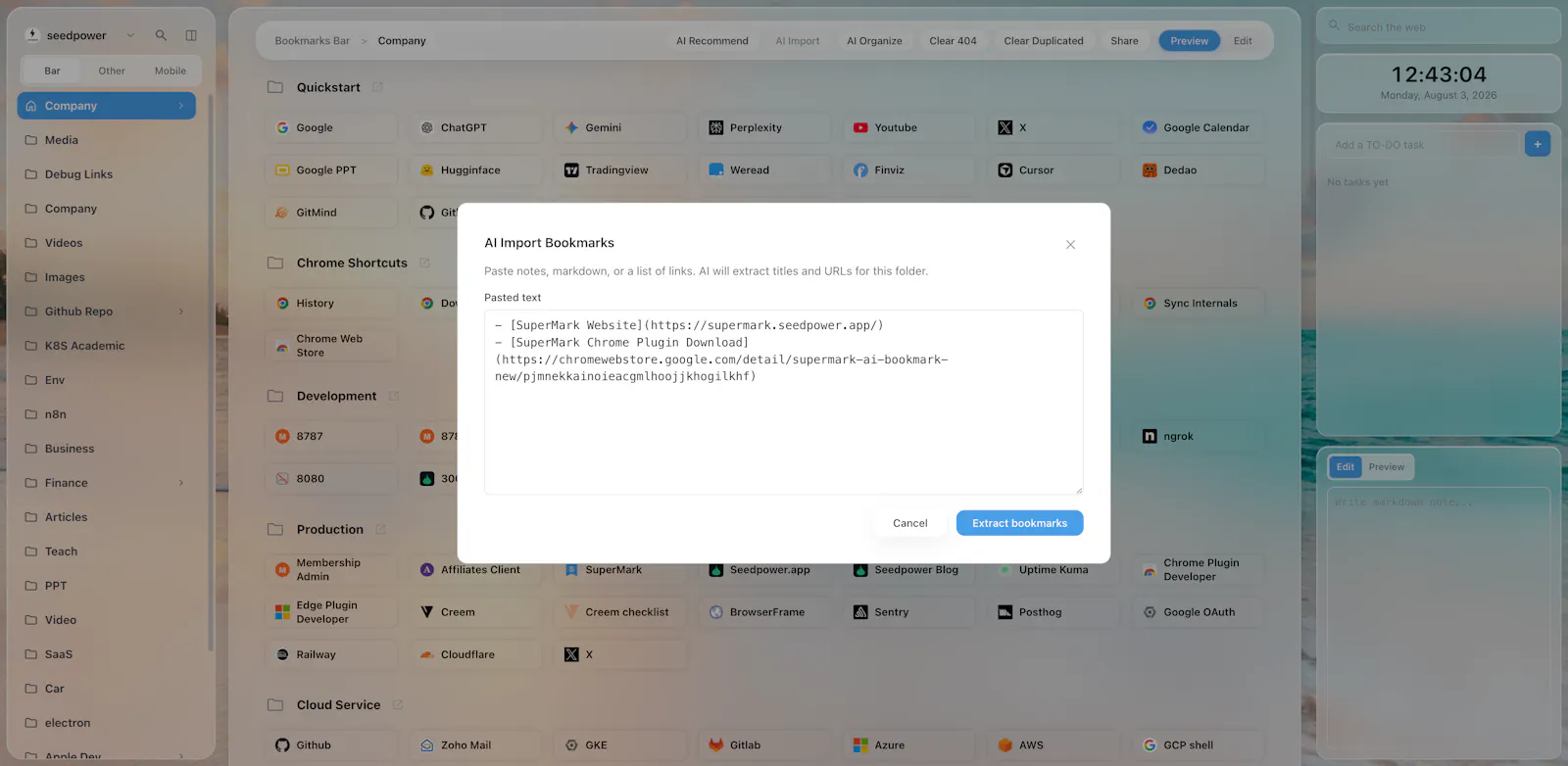Open the Debug Links folder
1568x766 pixels.
click(106, 174)
